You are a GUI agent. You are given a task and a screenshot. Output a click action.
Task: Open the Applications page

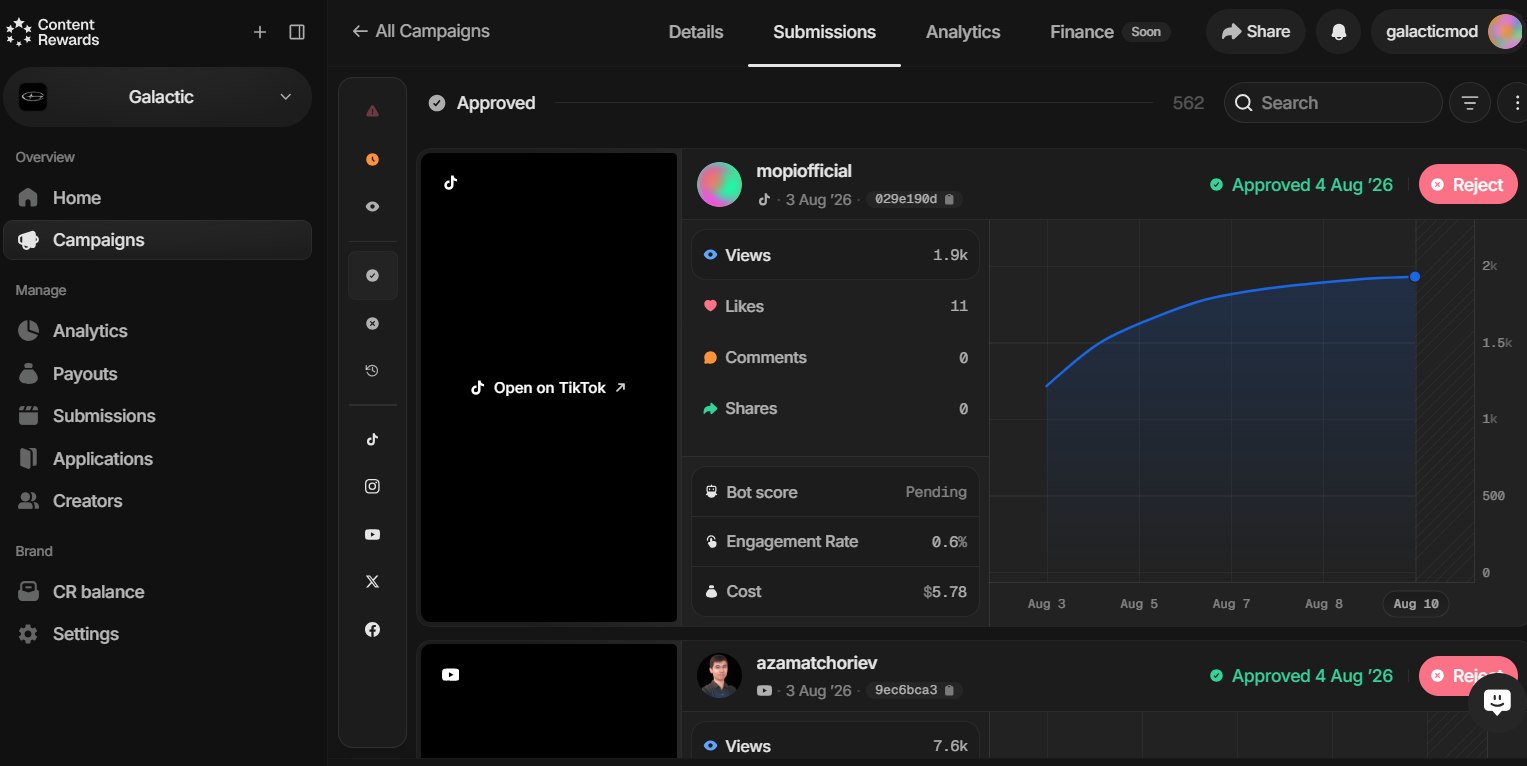click(158, 459)
